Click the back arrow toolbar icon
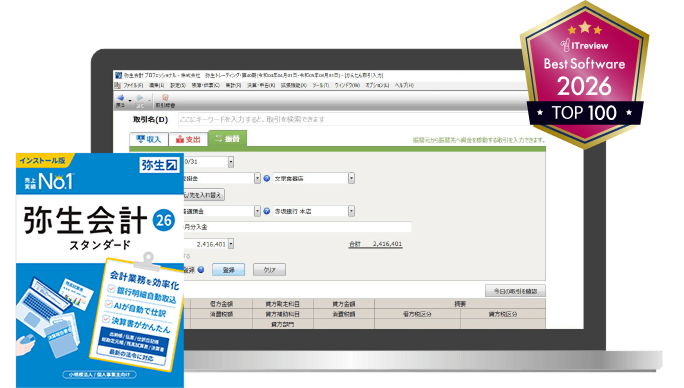 [x=120, y=98]
